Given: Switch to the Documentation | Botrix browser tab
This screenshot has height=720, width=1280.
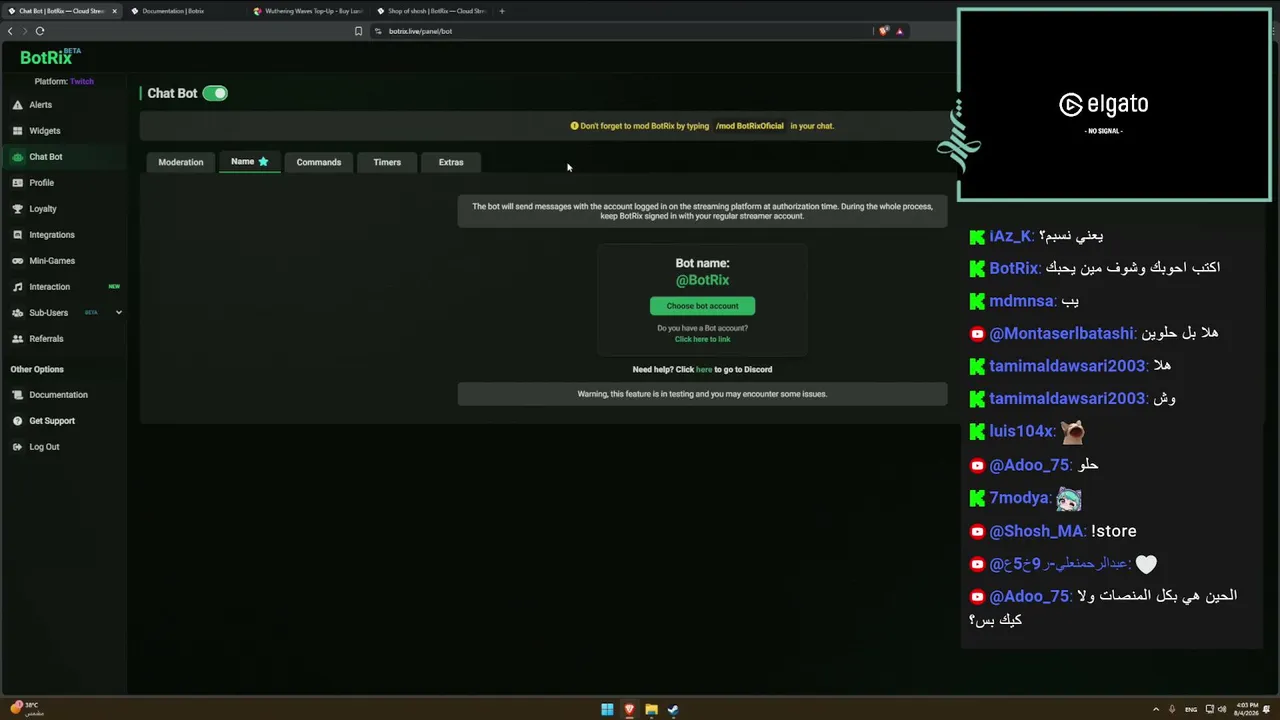Looking at the screenshot, I should (x=183, y=11).
